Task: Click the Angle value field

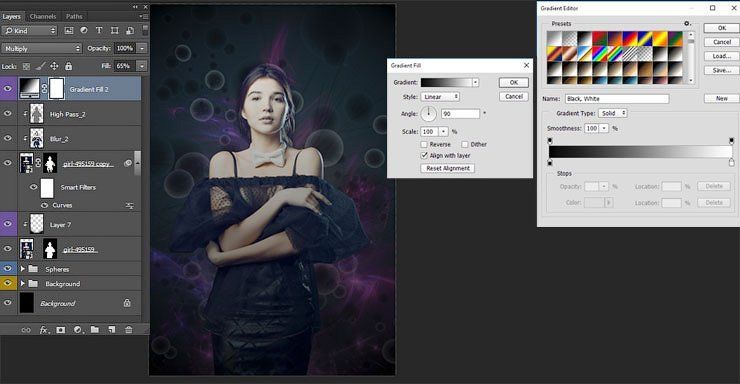Action: pyautogui.click(x=460, y=114)
